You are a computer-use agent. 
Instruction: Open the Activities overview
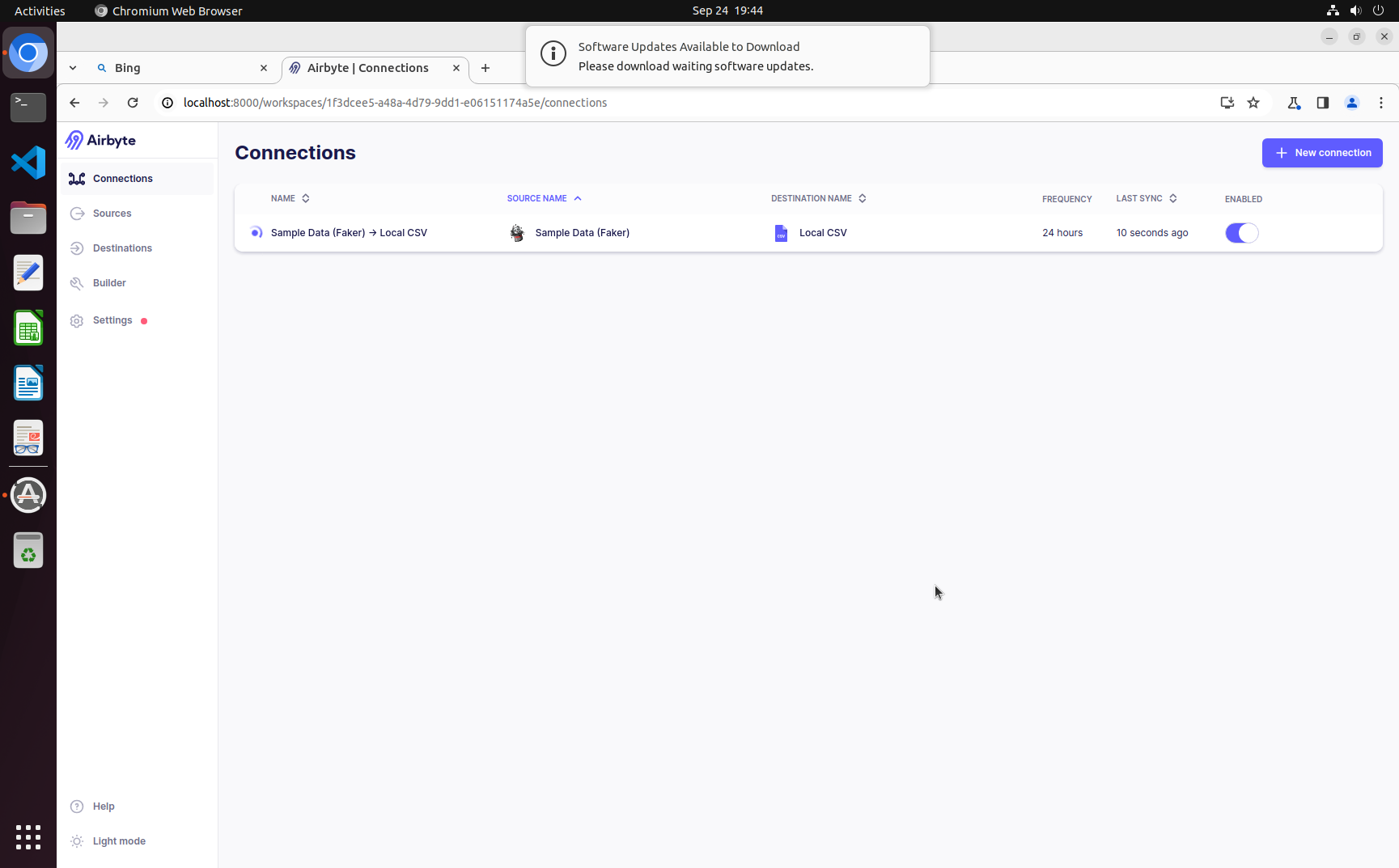tap(40, 11)
